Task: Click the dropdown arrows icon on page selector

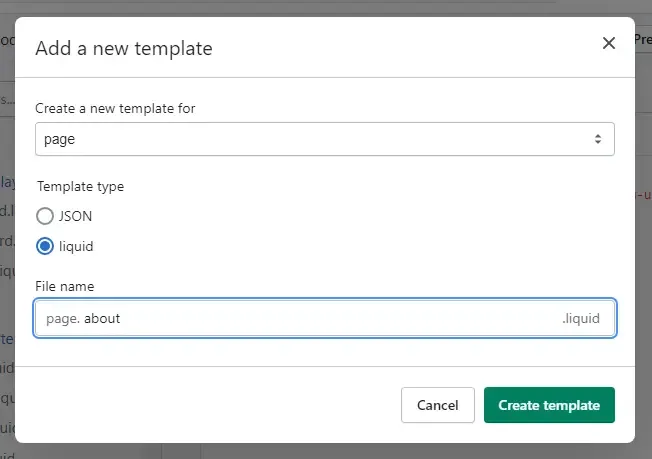Action: pos(598,139)
